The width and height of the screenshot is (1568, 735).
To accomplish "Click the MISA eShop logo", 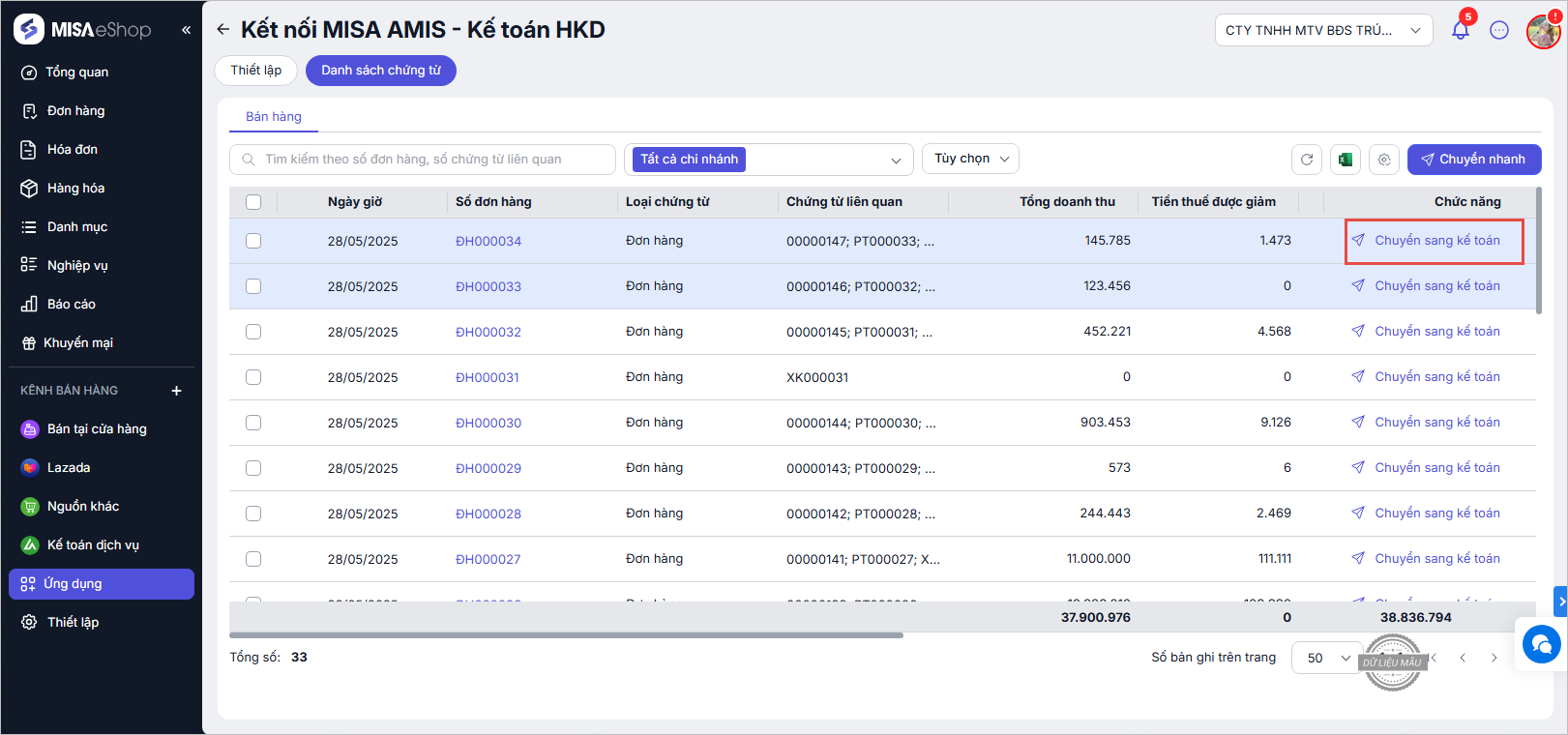I will (83, 29).
